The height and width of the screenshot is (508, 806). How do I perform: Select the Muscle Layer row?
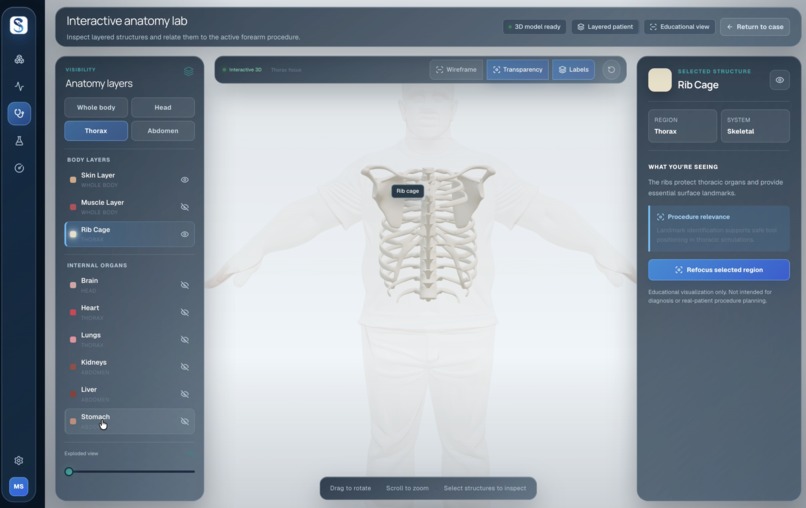pyautogui.click(x=130, y=207)
